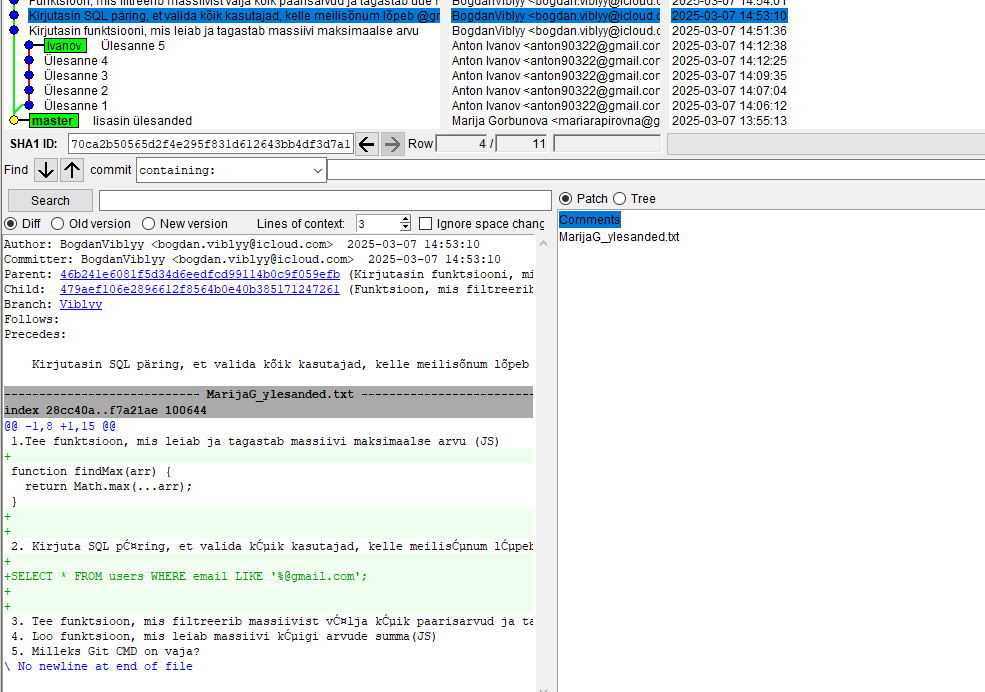Click the Search button
The image size is (985, 692).
[x=50, y=200]
